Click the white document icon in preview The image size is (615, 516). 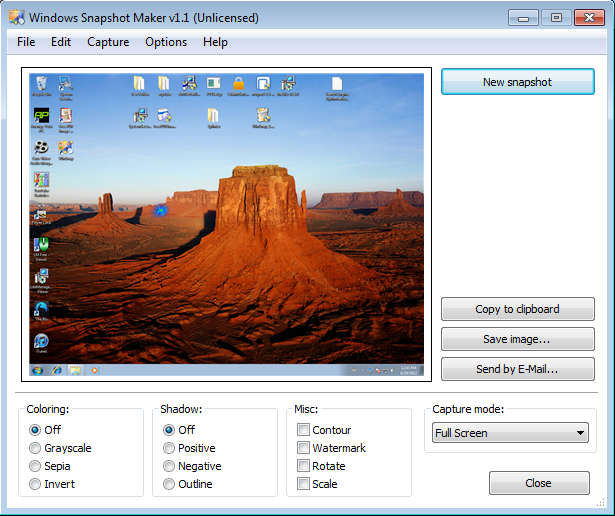point(337,84)
